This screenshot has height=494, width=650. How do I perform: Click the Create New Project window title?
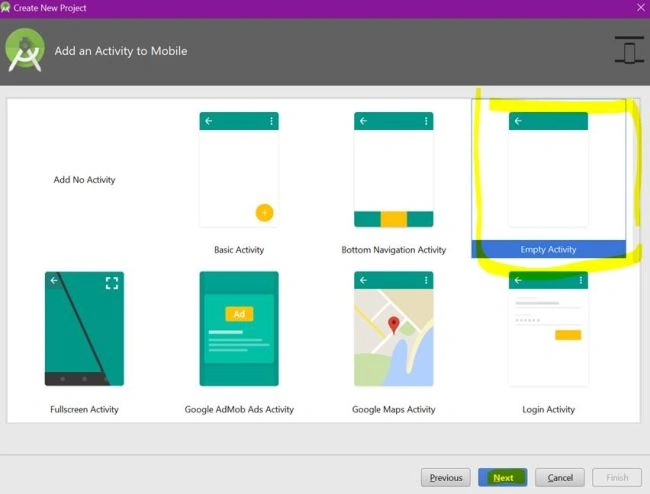pos(50,8)
